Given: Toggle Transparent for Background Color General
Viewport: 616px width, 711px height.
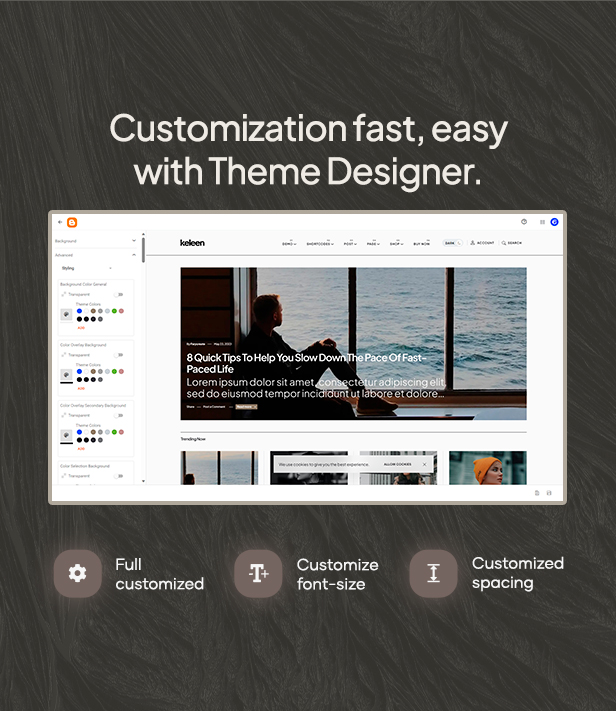Looking at the screenshot, I should click(119, 295).
